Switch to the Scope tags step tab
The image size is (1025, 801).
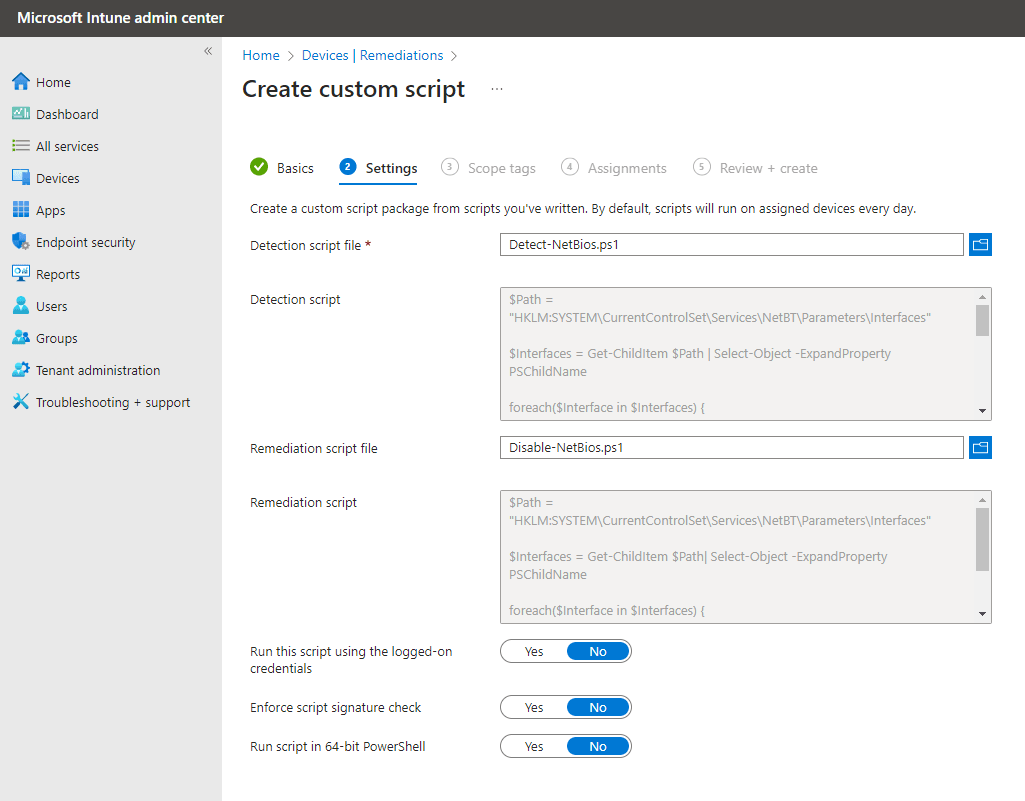click(x=488, y=168)
